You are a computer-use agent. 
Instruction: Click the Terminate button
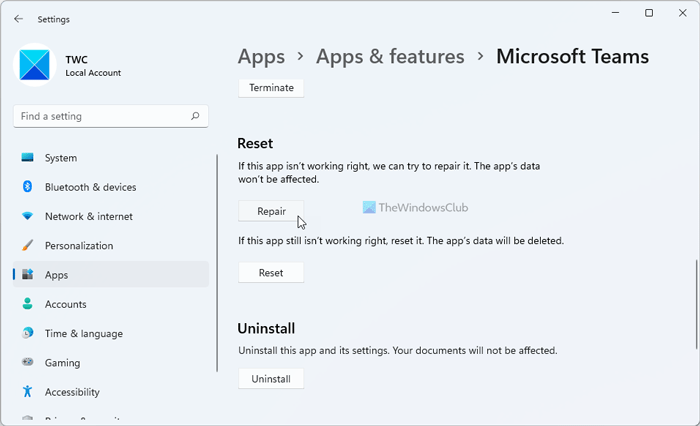[270, 88]
